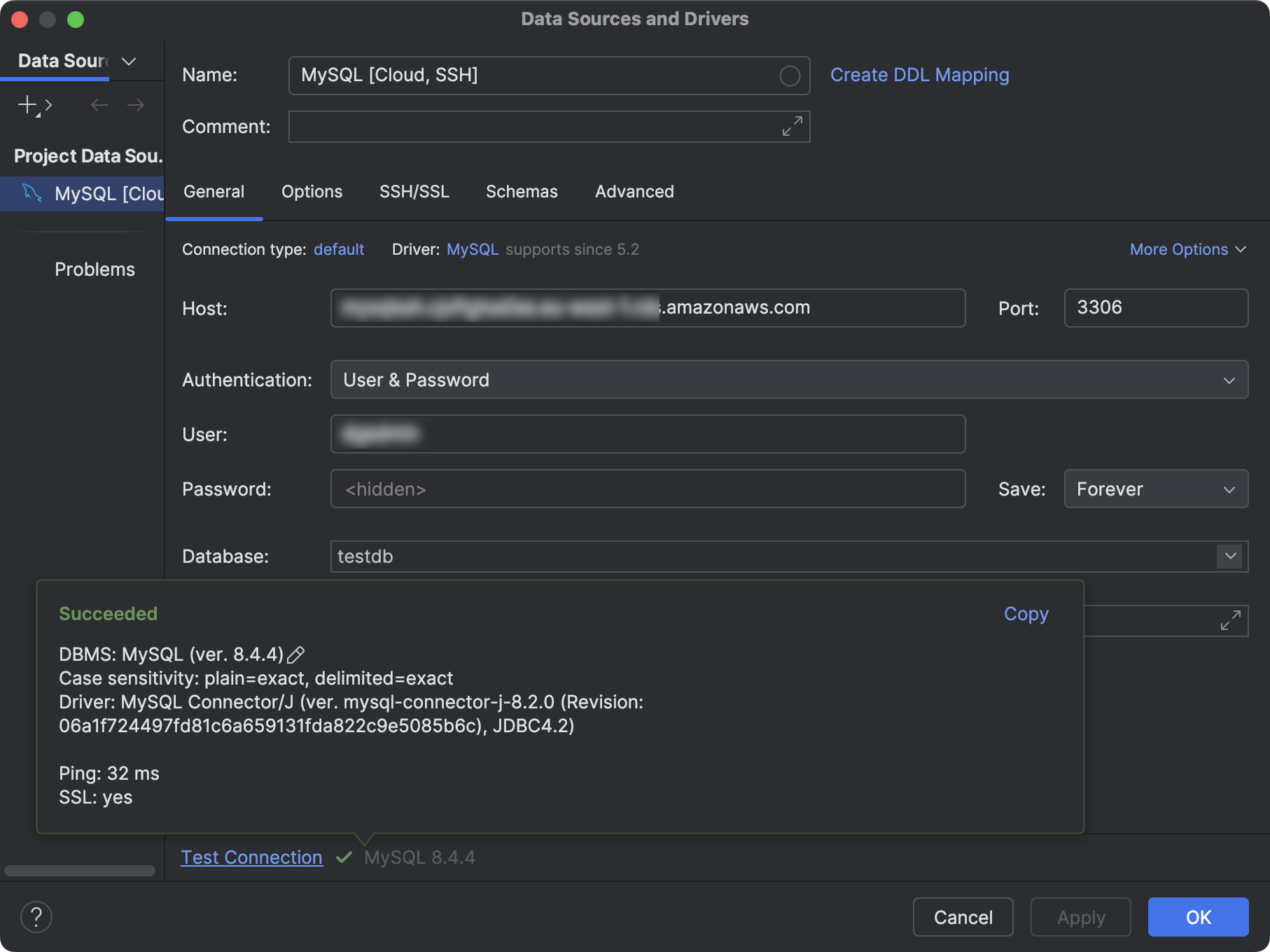The width and height of the screenshot is (1270, 952).
Task: Open the Schemas tab
Action: pos(522,191)
